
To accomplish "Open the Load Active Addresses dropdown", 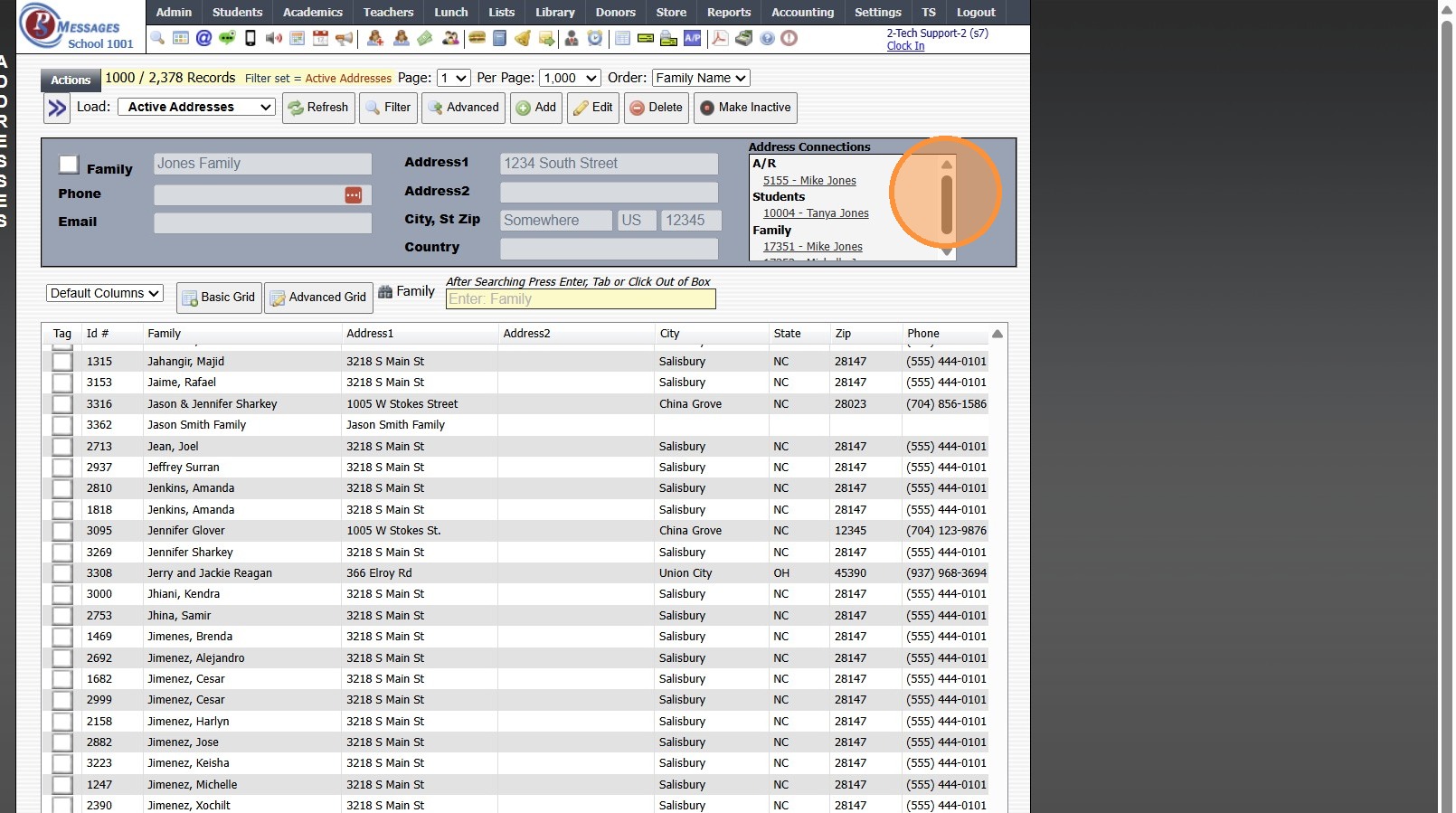I will (x=196, y=107).
